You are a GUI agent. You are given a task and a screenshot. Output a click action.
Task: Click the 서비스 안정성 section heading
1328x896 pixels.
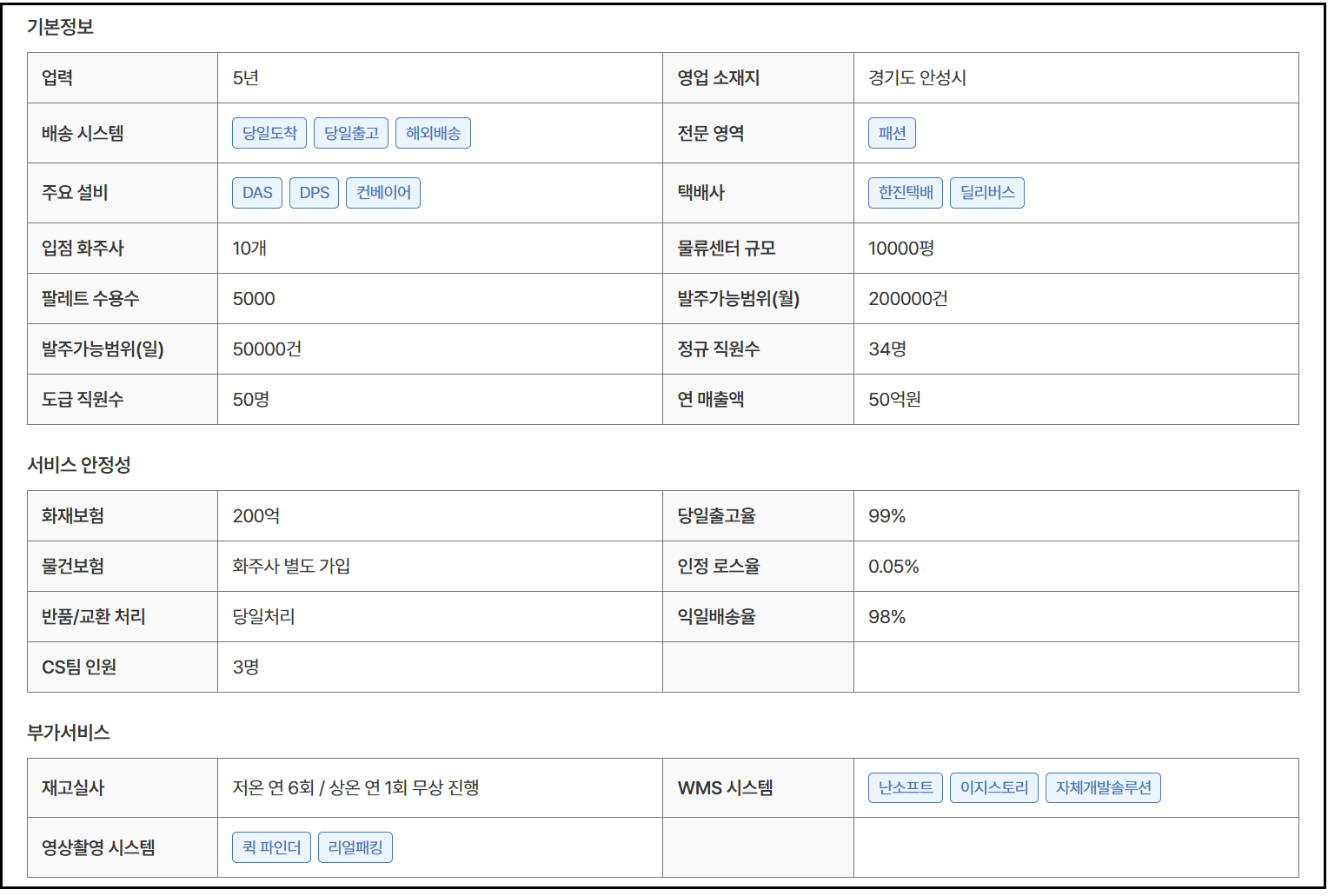(x=79, y=465)
